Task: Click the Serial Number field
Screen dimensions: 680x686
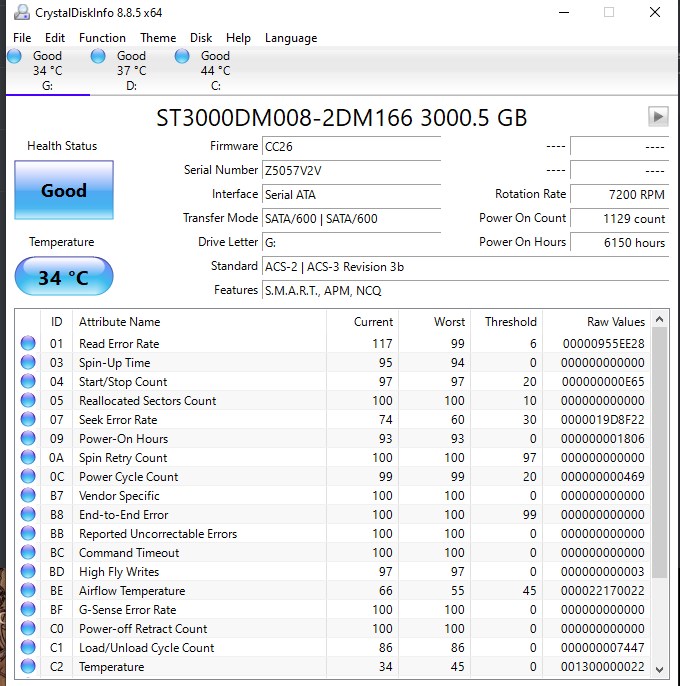Action: (x=351, y=170)
